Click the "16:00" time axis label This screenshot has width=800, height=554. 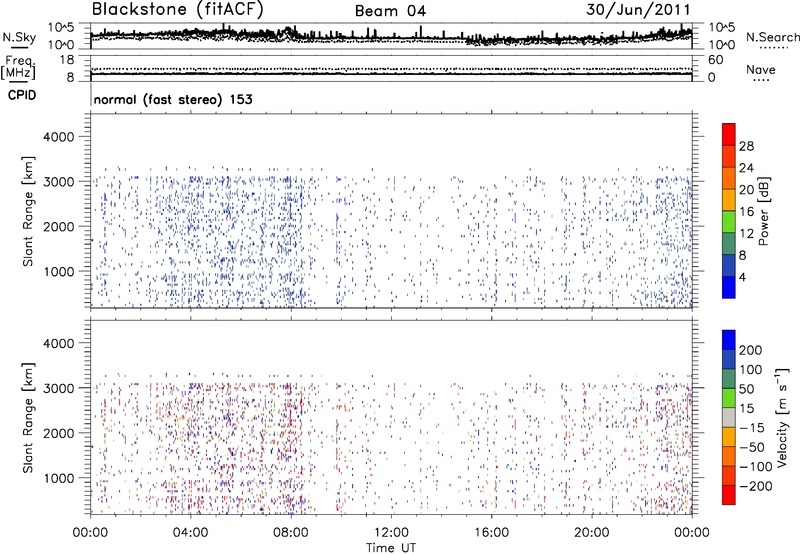coord(491,533)
